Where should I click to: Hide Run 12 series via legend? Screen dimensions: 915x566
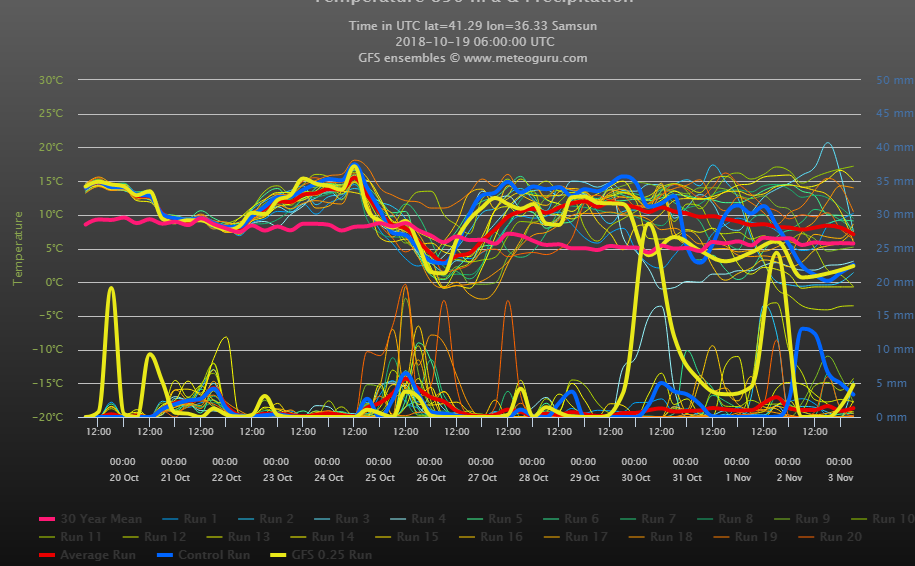pos(154,537)
